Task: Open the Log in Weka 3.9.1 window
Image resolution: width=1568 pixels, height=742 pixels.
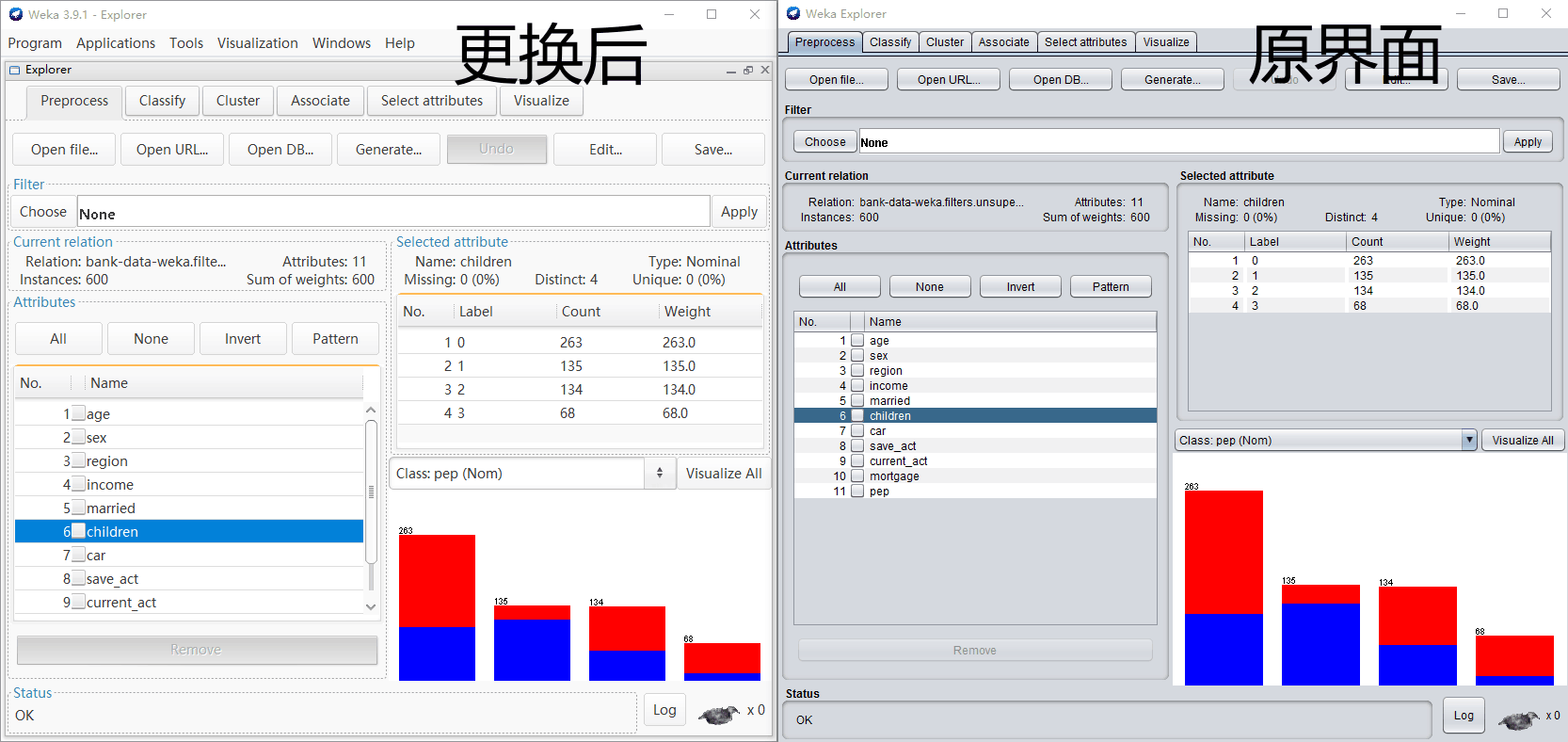Action: (664, 710)
